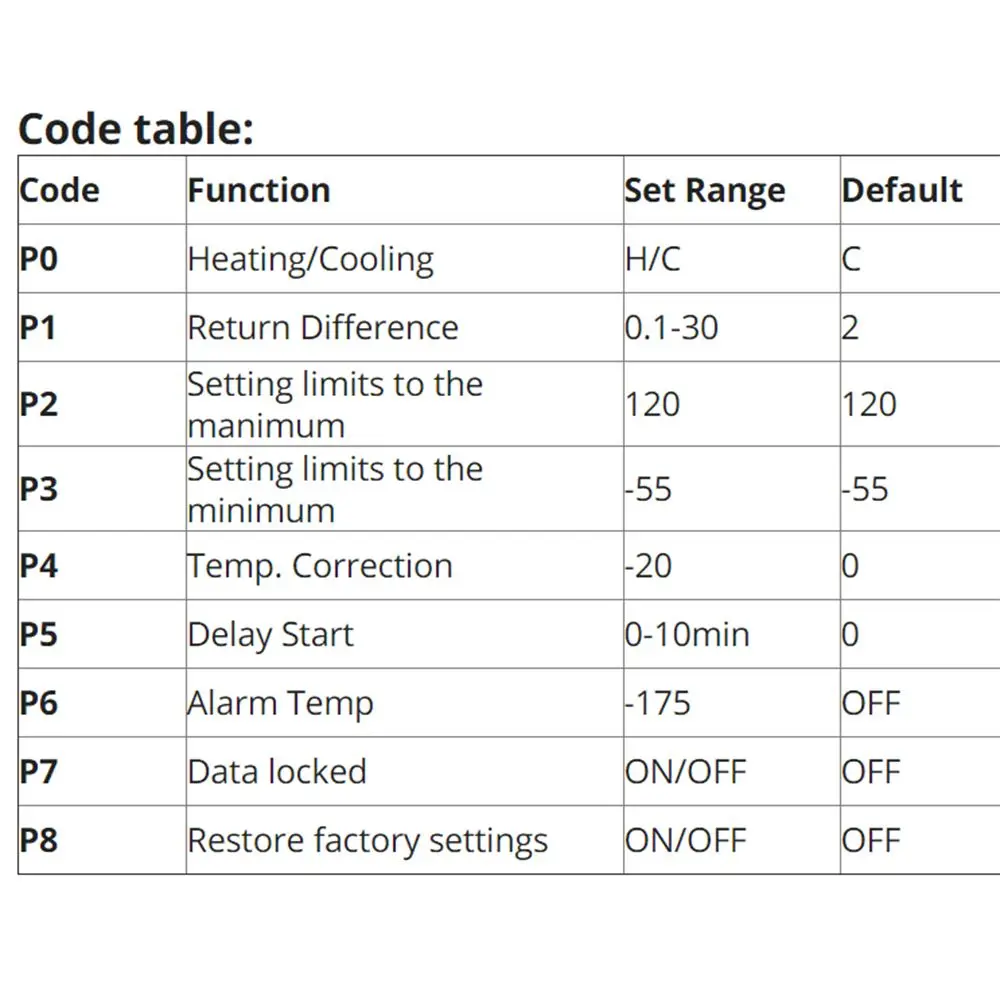Screen dimensions: 1000x1000
Task: Click "Setting limits to the manimum" cell
Action: (335, 404)
